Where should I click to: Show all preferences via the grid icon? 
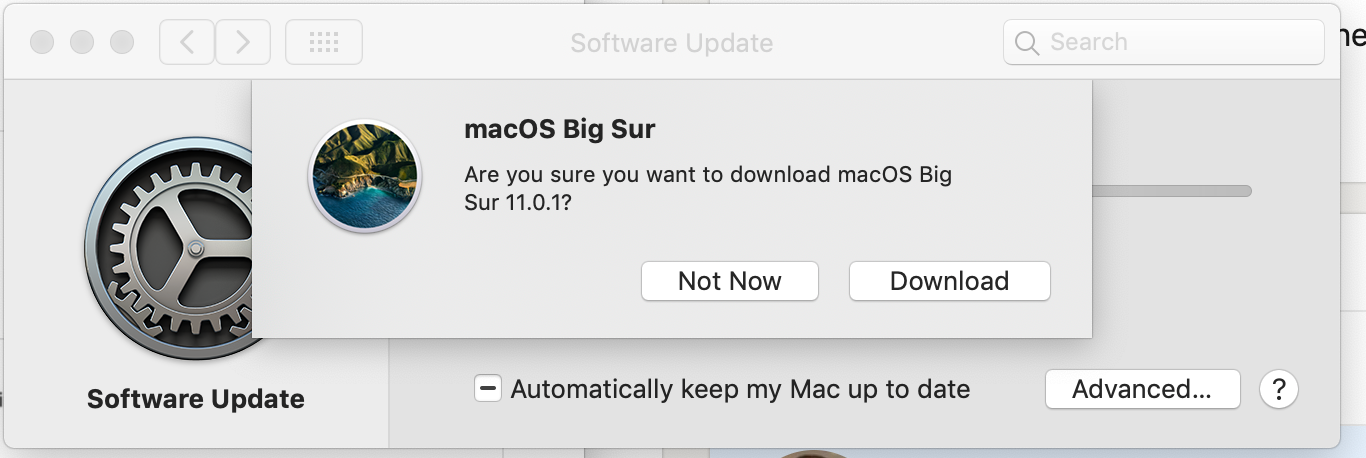click(x=324, y=42)
